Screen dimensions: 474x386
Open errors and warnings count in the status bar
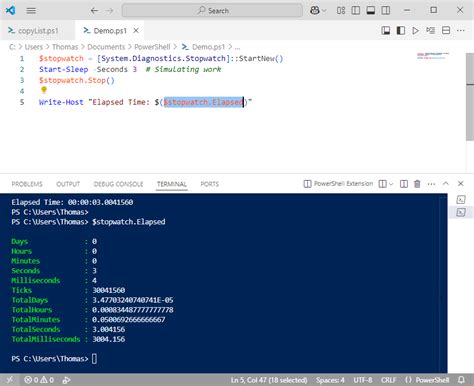[x=39, y=380]
